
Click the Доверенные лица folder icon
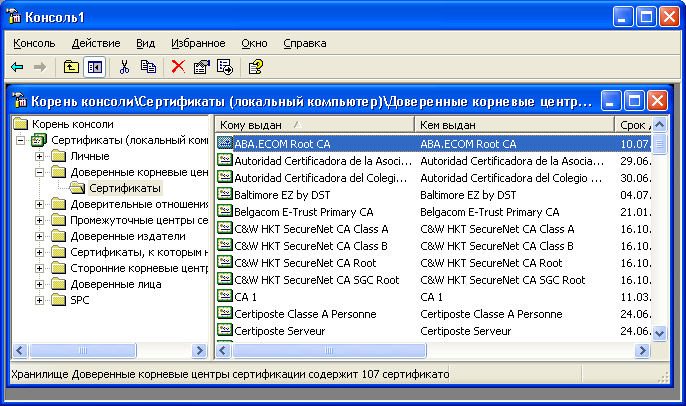(x=58, y=284)
